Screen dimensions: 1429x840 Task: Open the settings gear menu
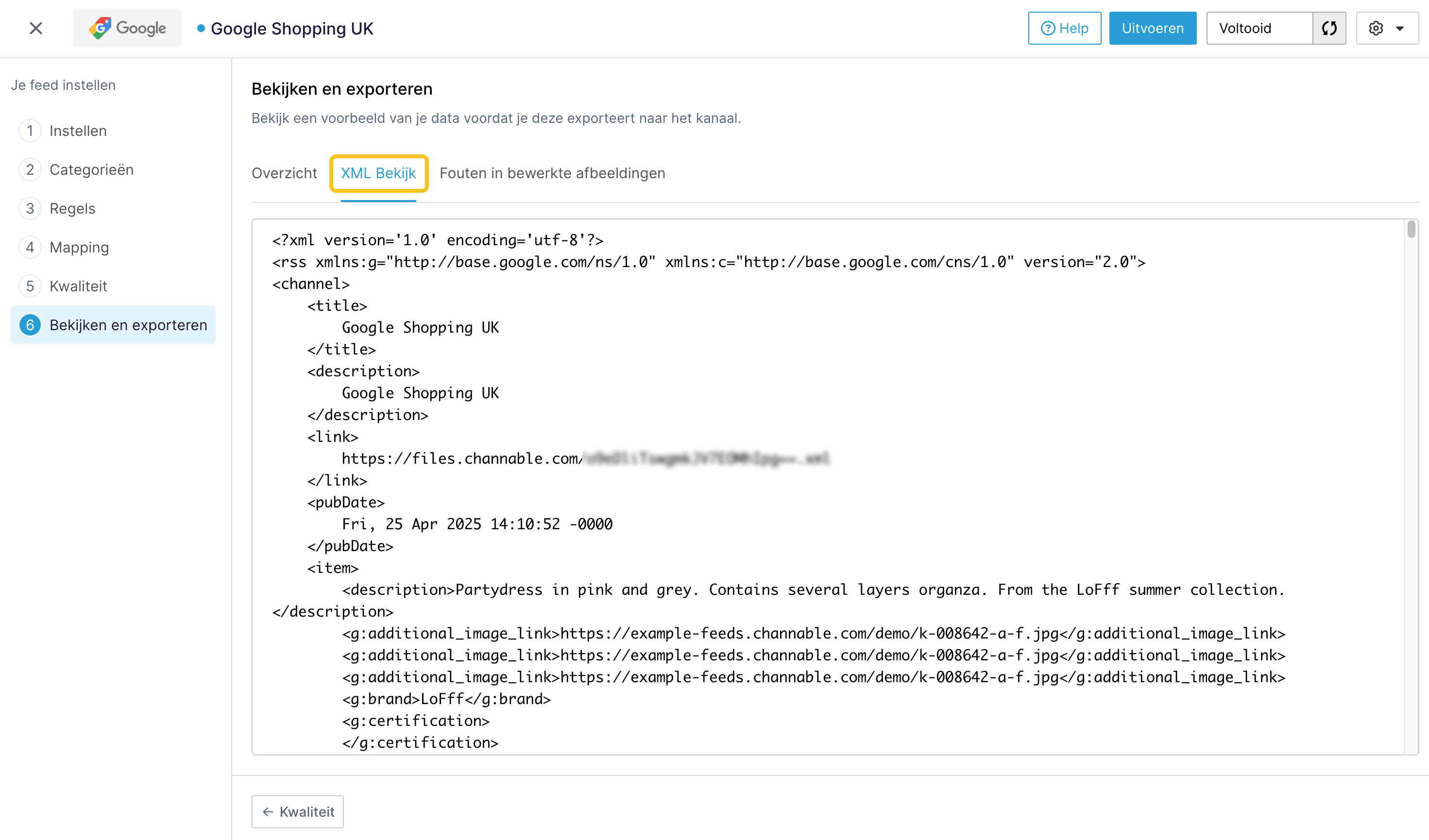click(1376, 28)
